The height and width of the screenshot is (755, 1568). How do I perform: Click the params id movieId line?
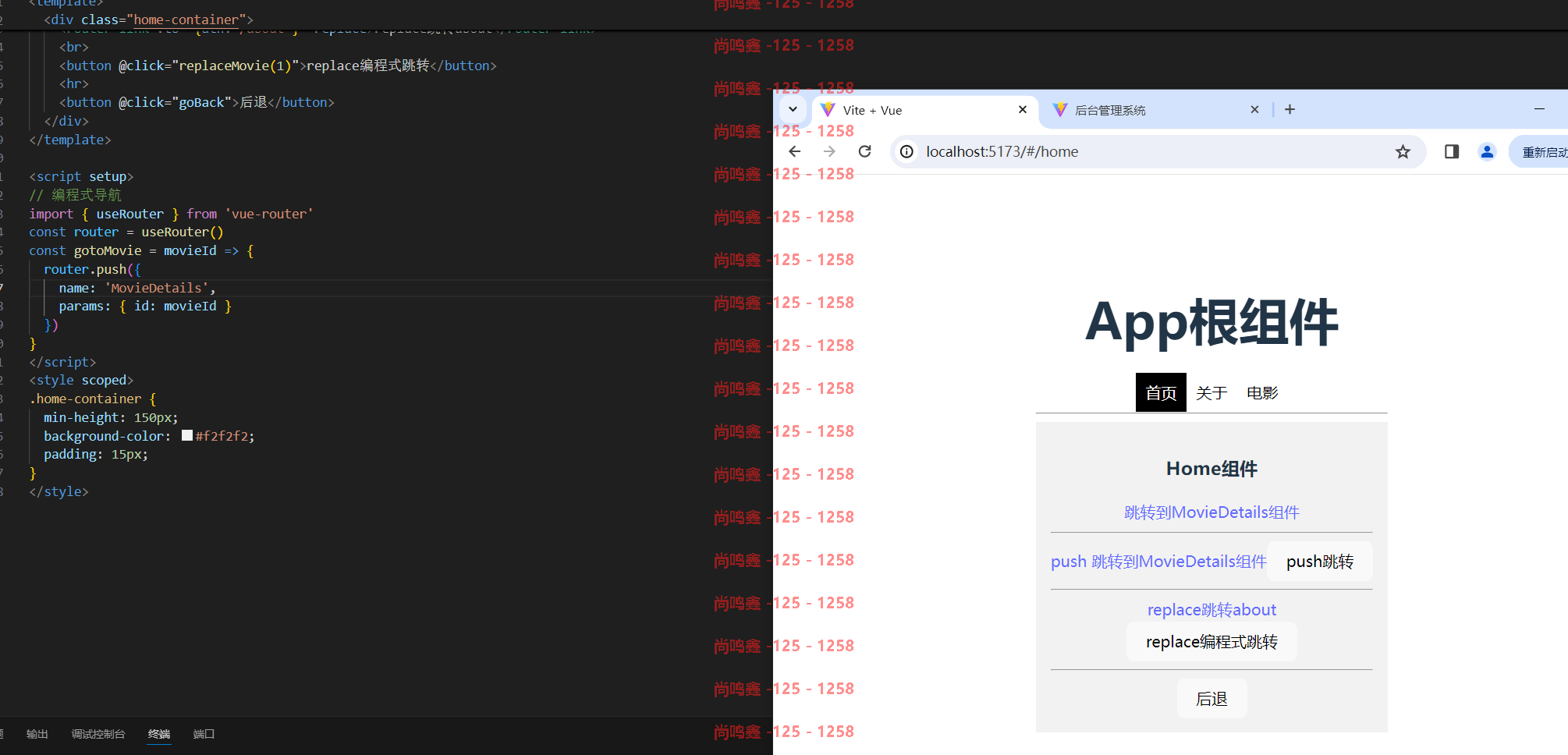[x=145, y=306]
